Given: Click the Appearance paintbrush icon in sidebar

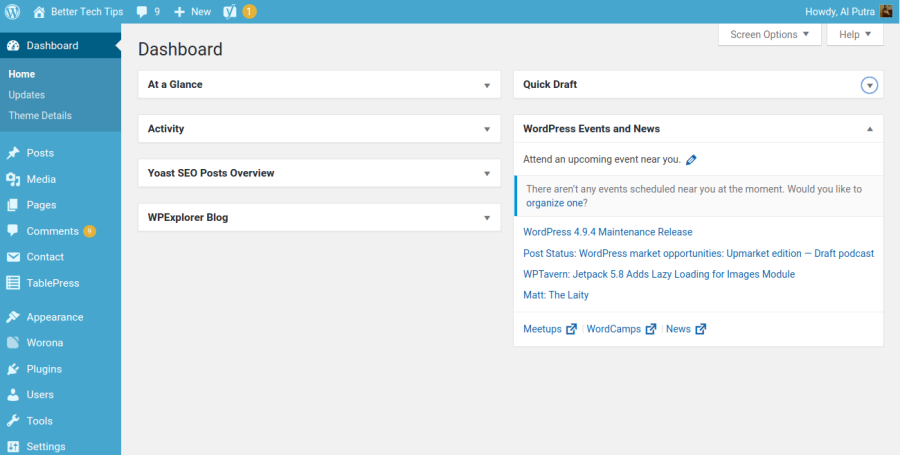Looking at the screenshot, I should tap(13, 317).
